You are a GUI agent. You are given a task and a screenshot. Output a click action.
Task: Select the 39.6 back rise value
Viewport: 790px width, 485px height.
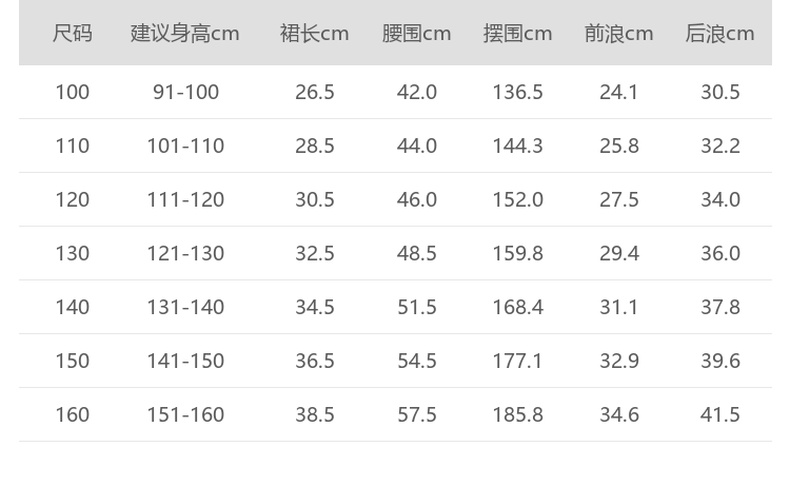click(719, 361)
